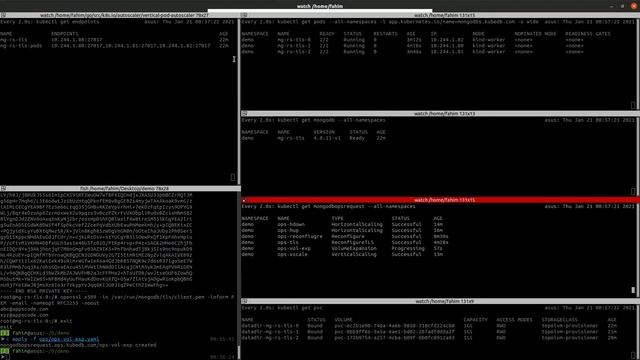Viewport: 640px width, 360px height.
Task: Click 'Progressing' status cell
Action: click(408, 248)
